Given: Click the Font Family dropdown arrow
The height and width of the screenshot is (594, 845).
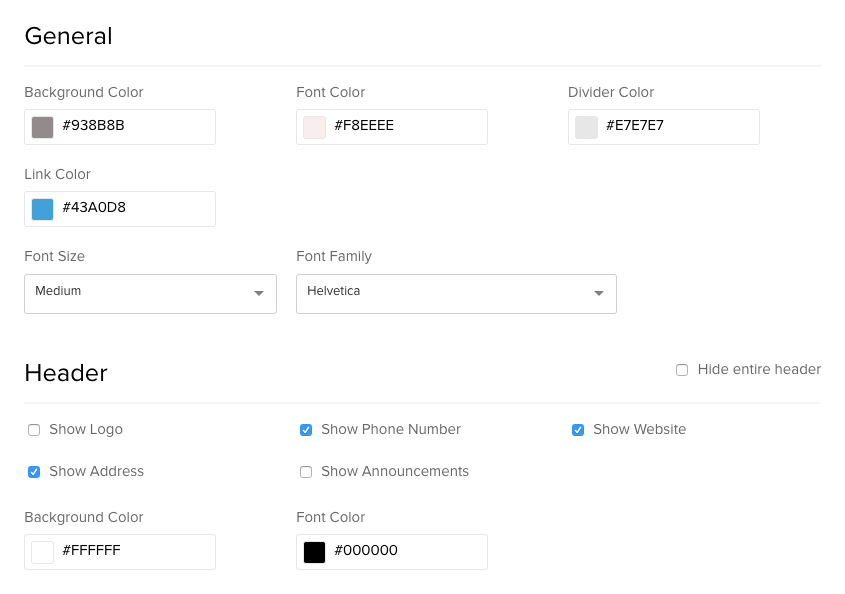Looking at the screenshot, I should click(599, 293).
